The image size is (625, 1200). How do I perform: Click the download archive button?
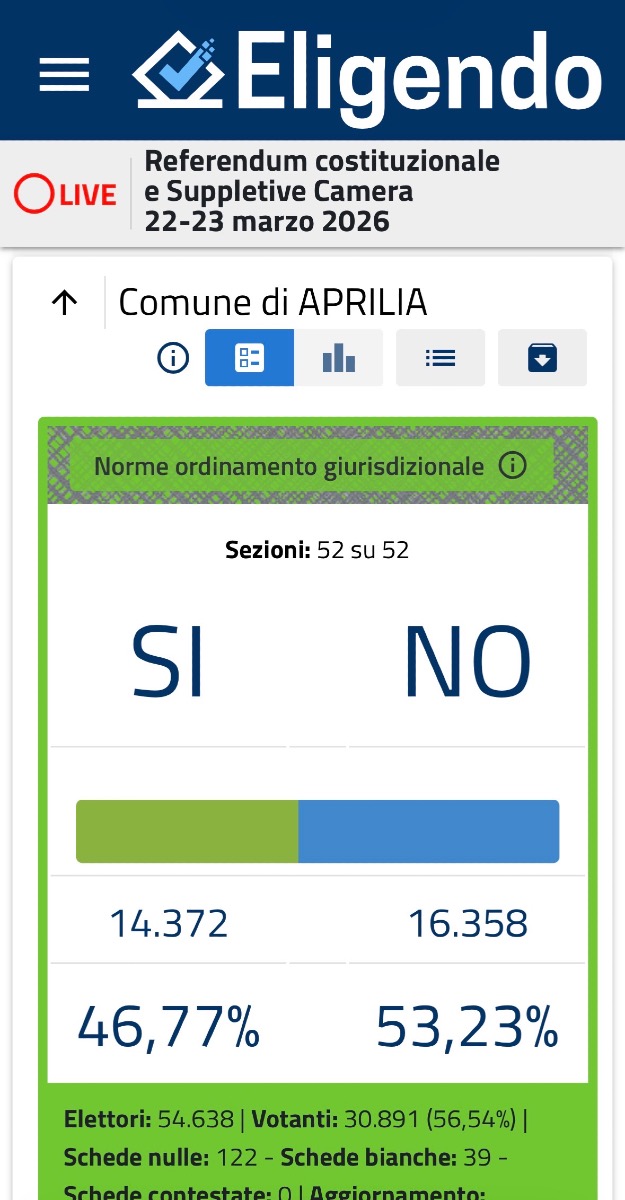tap(542, 358)
